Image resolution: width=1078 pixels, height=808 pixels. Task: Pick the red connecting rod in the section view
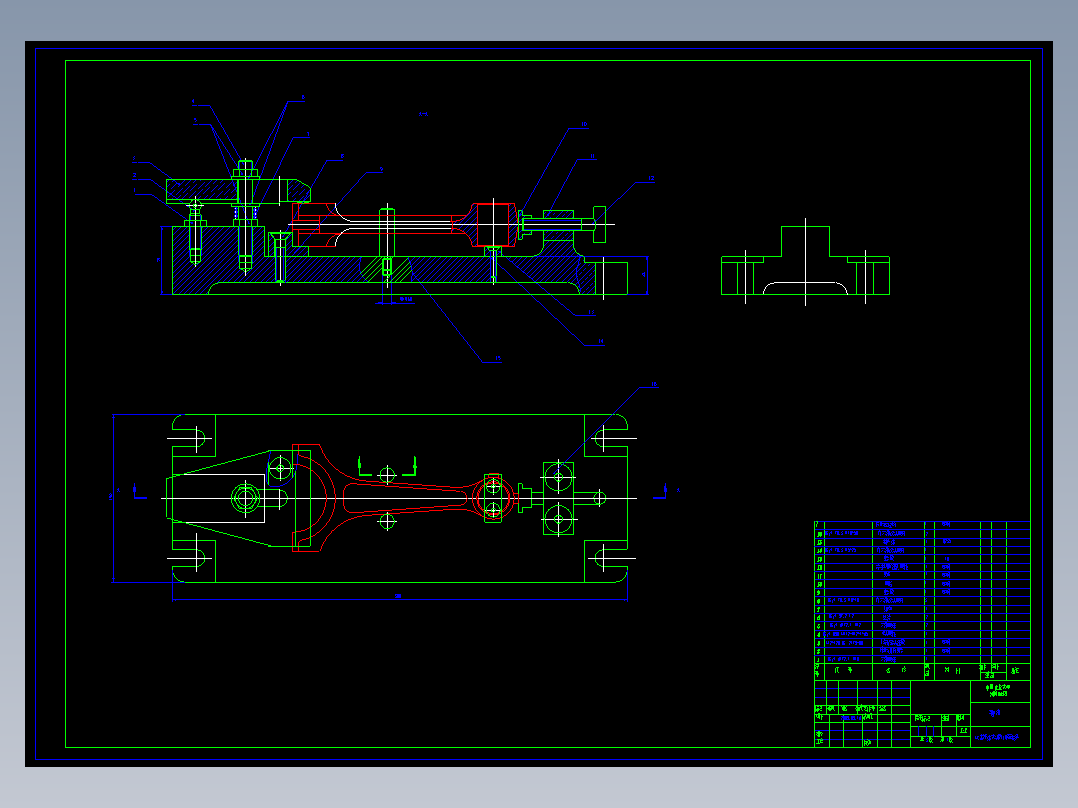click(x=404, y=224)
